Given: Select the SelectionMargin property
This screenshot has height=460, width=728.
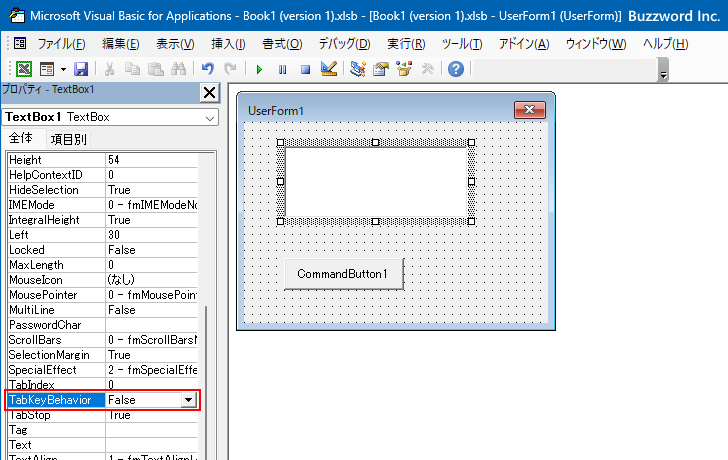Looking at the screenshot, I should [57, 355].
